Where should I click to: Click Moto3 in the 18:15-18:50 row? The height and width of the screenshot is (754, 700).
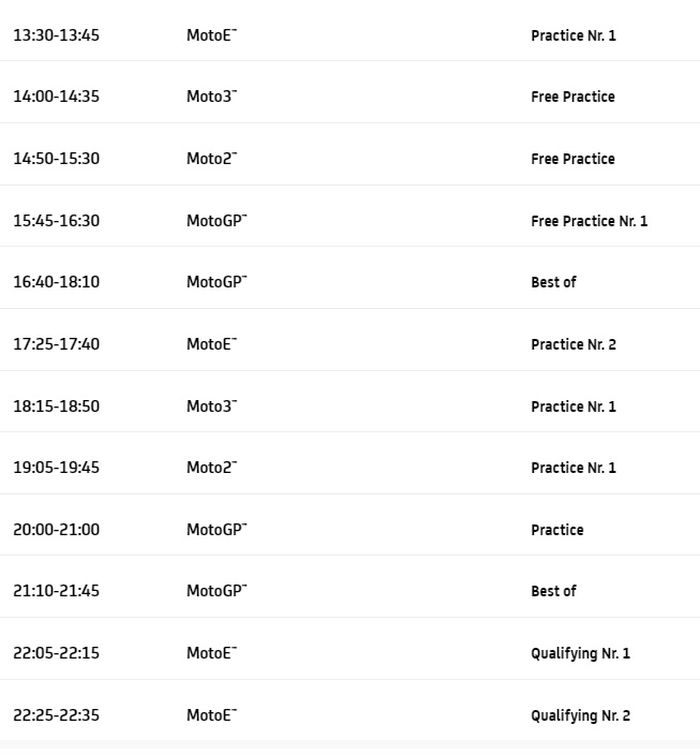tap(211, 406)
